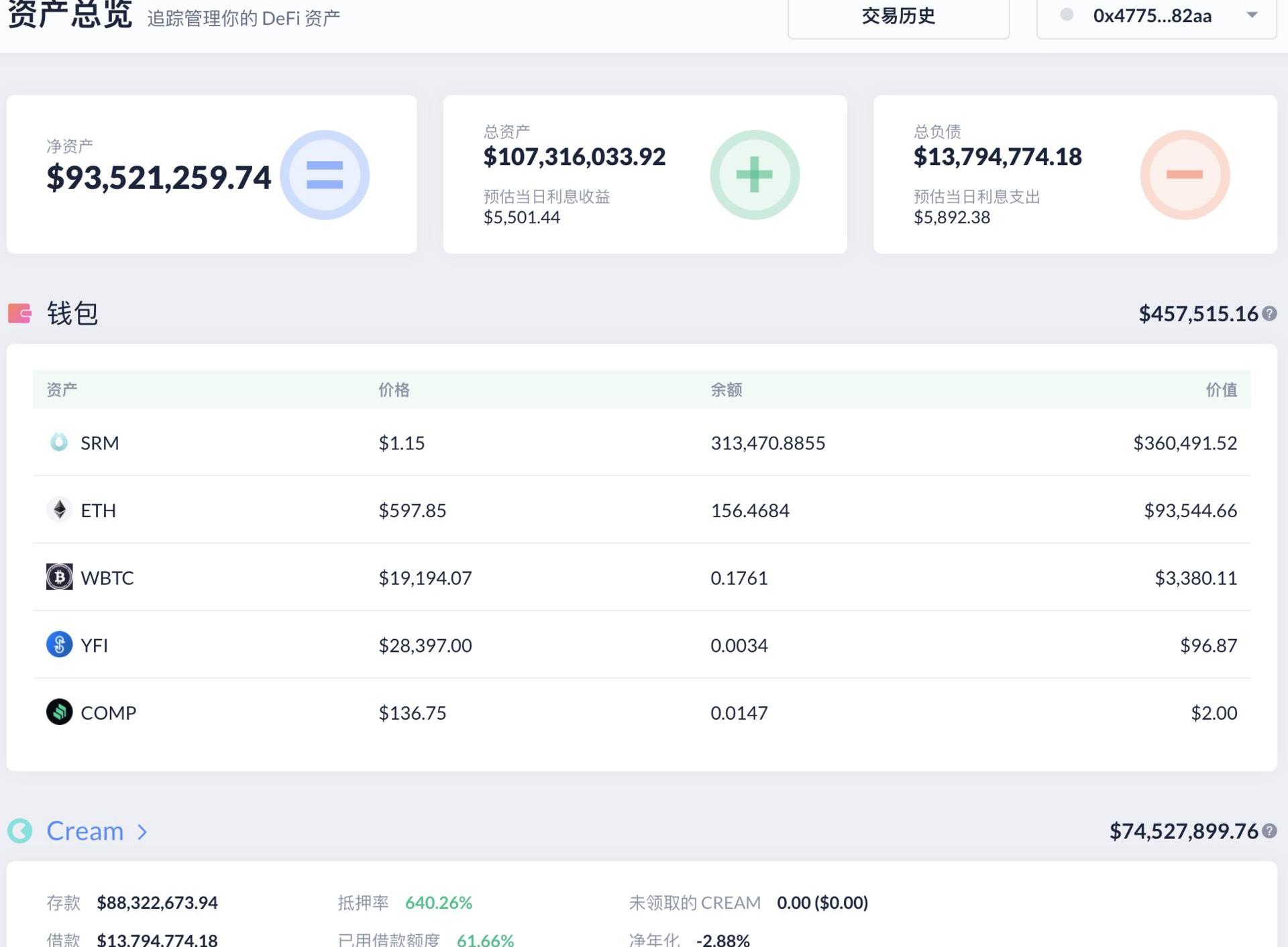
Task: Click the ETH token icon
Action: [59, 510]
